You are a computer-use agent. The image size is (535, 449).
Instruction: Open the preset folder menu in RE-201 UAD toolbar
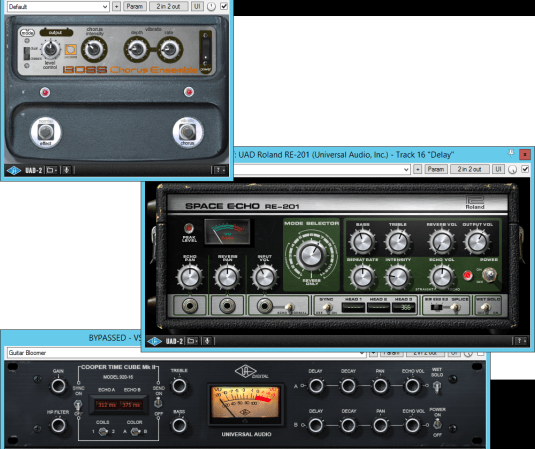[192, 341]
